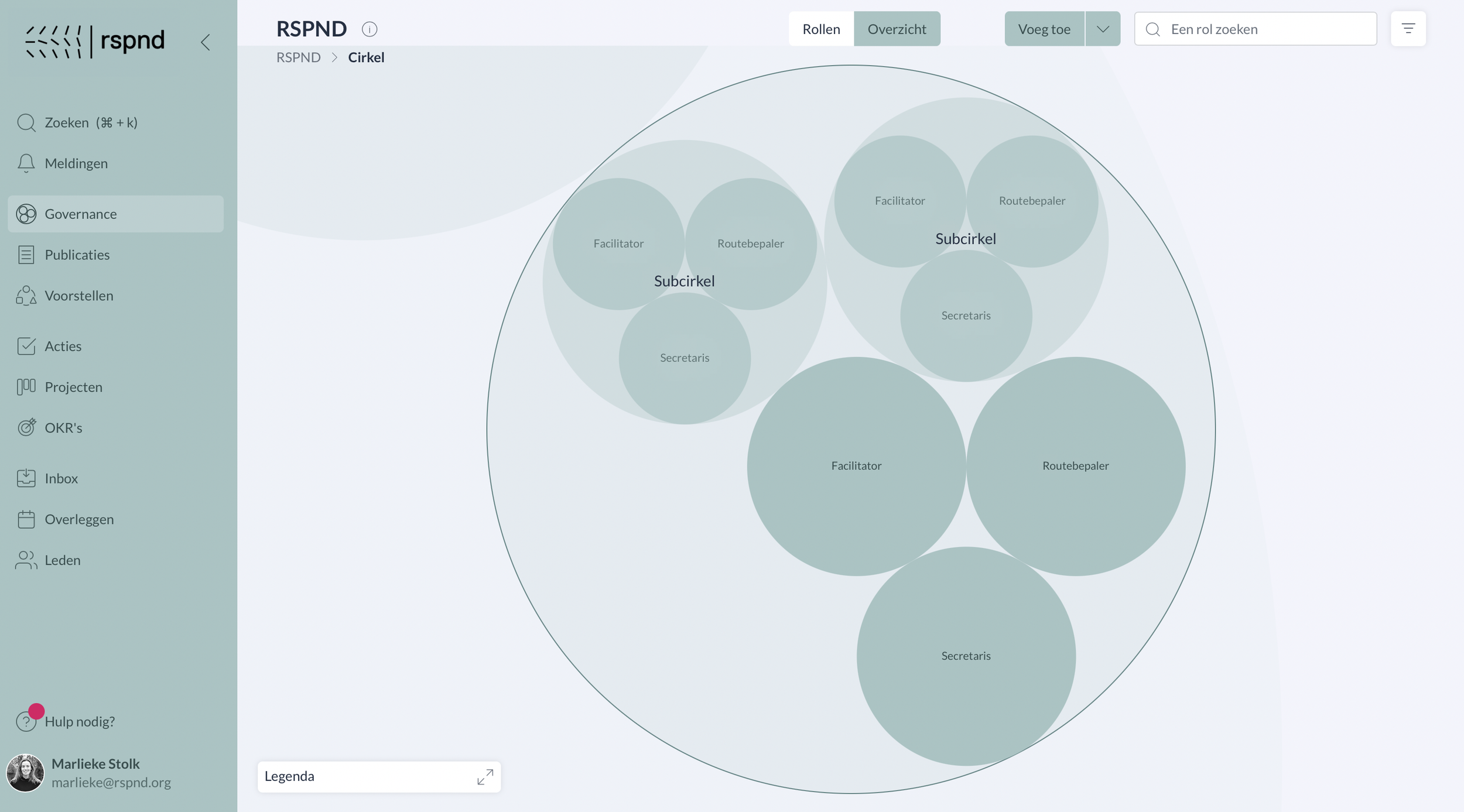Switch to the Rollen view
The image size is (1464, 812).
pyautogui.click(x=821, y=29)
